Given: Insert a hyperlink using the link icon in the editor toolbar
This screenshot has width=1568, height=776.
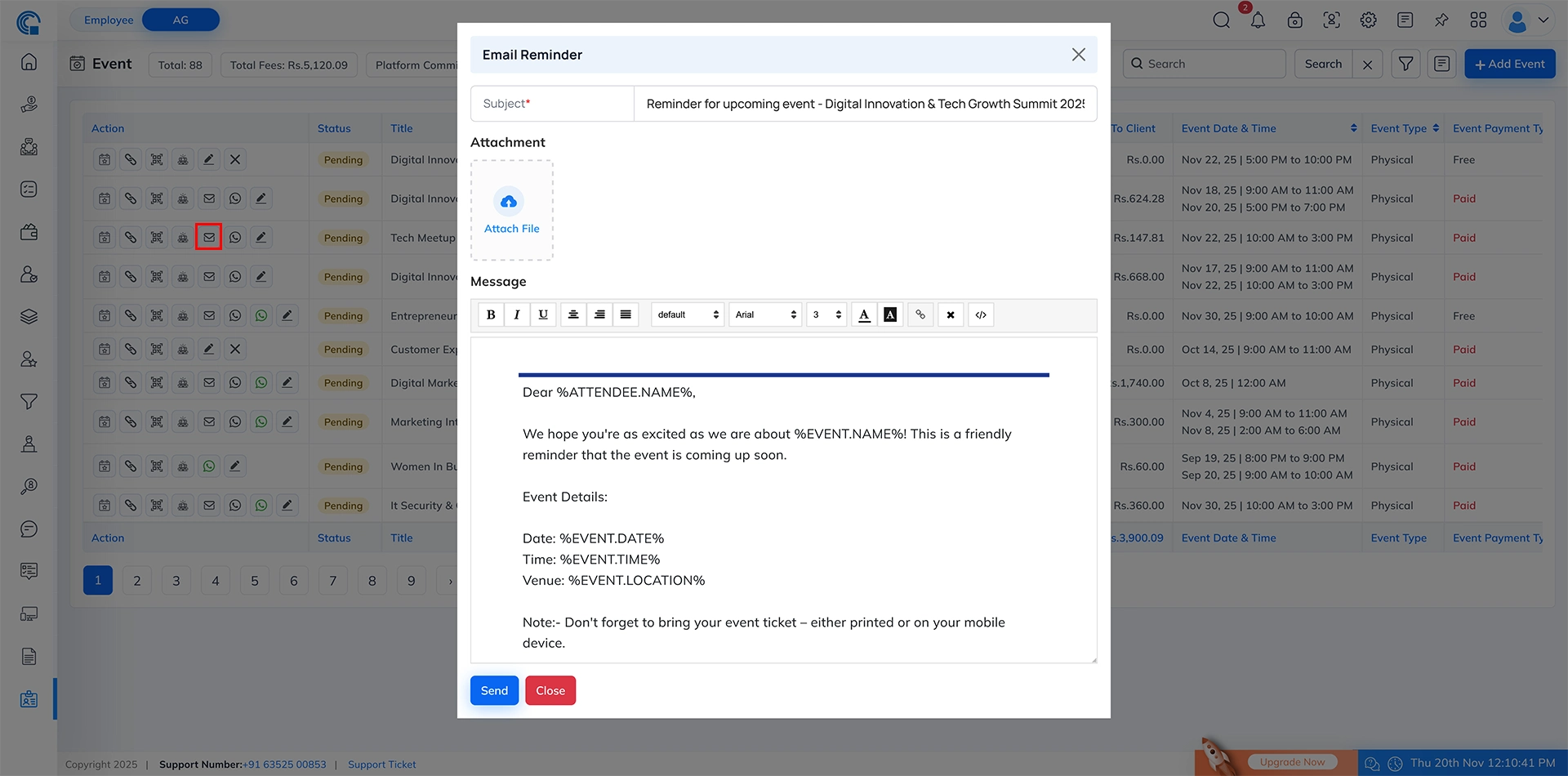Looking at the screenshot, I should point(920,314).
